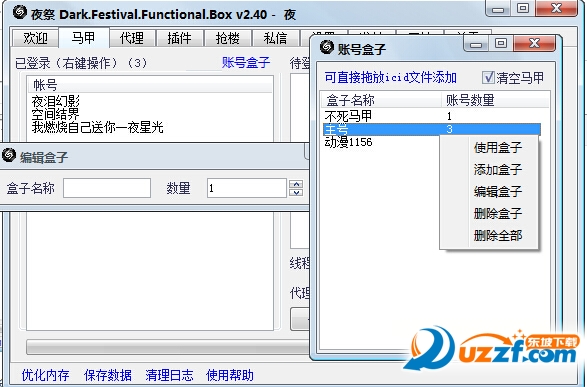Click the 可直接拖放icid文件添加 hint text
587x387 pixels.
pyautogui.click(x=390, y=77)
